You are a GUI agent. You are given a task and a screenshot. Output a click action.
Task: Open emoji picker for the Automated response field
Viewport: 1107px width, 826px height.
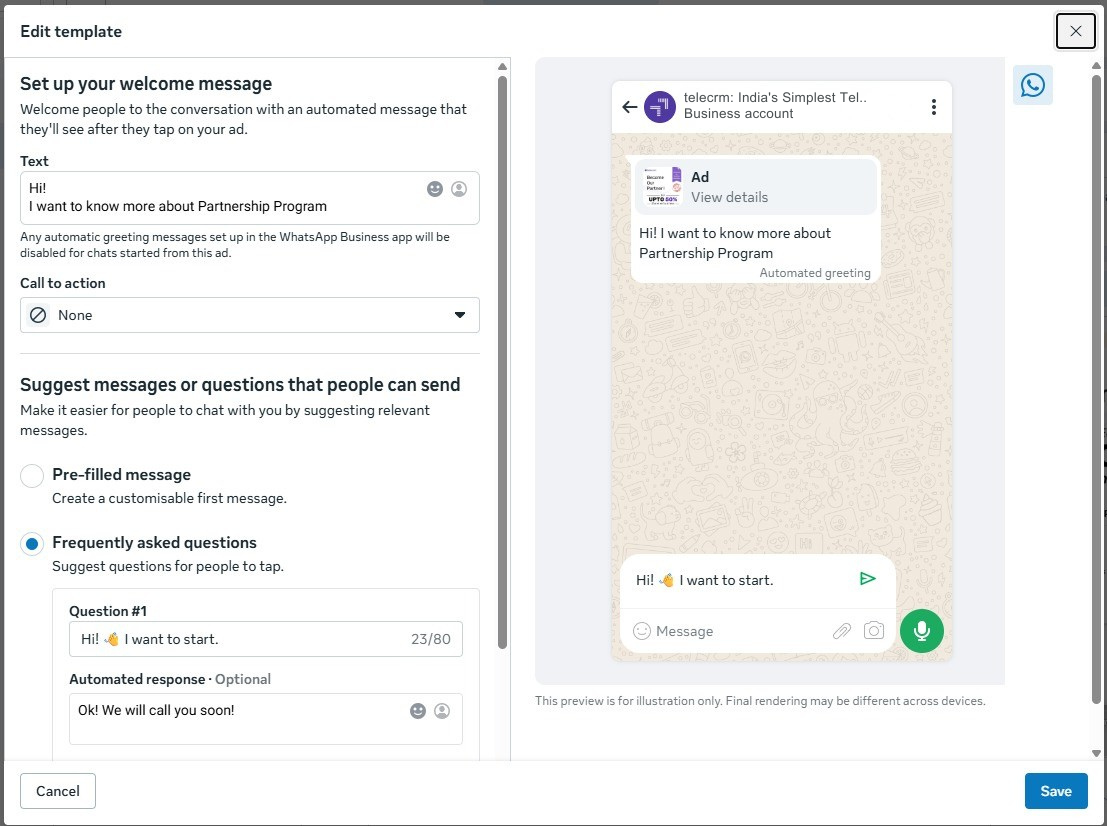click(x=417, y=710)
